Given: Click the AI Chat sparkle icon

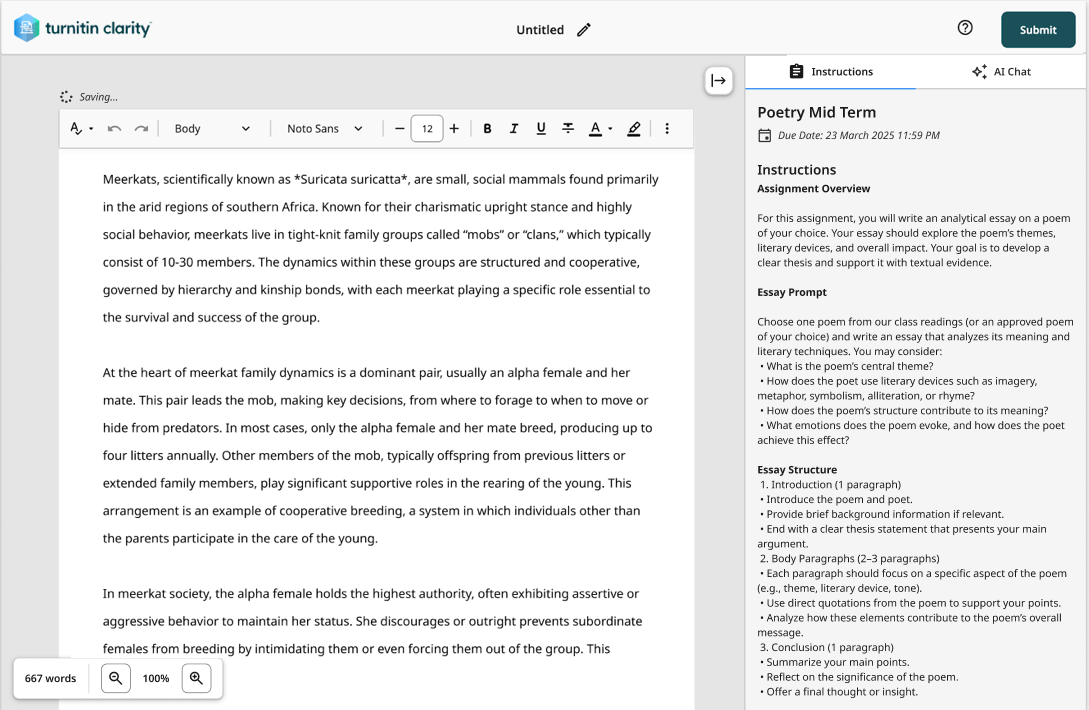Looking at the screenshot, I should [x=979, y=72].
